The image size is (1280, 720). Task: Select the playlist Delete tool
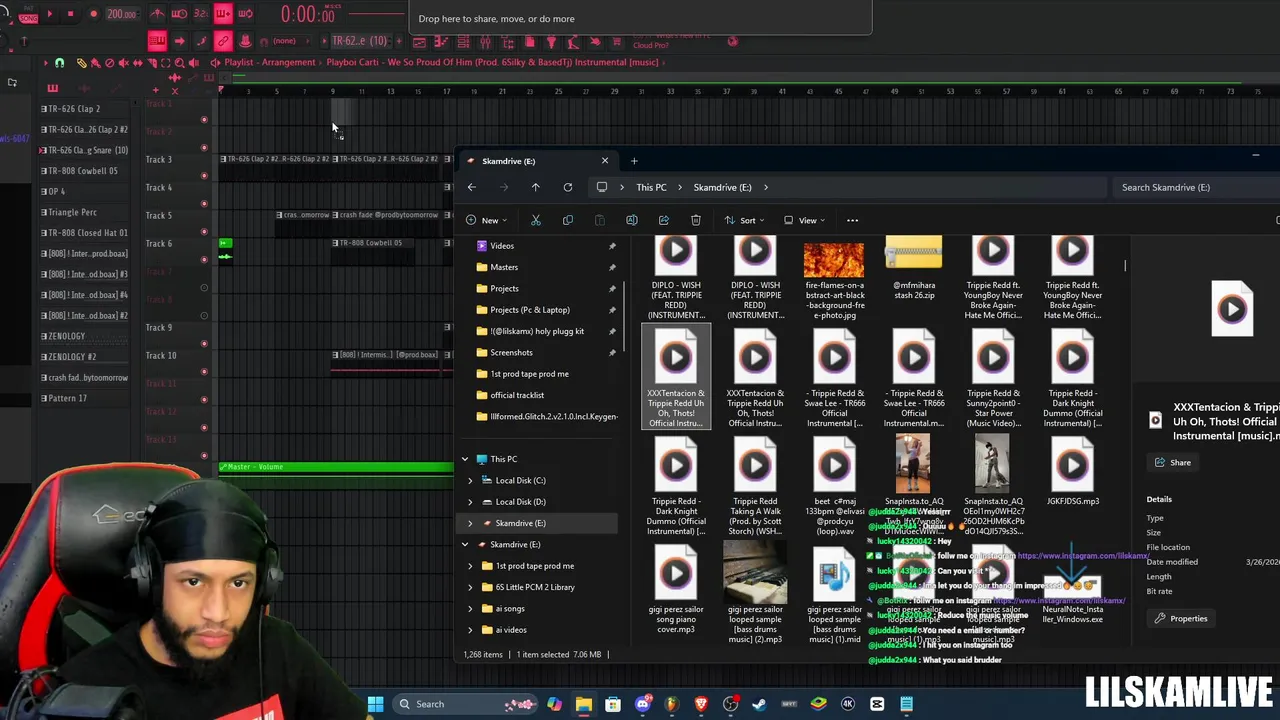(x=110, y=63)
